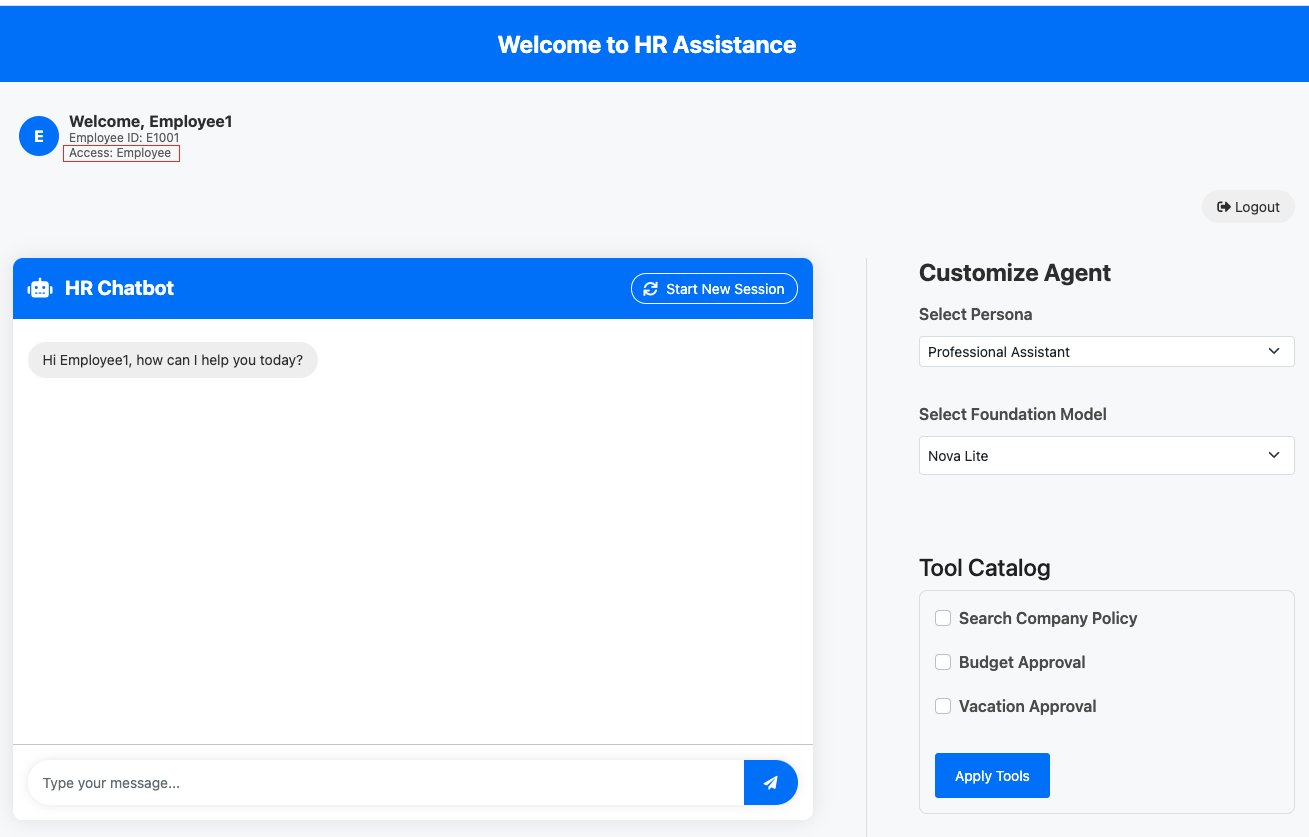Click the Employee ID: E1001 text

pyautogui.click(x=124, y=138)
